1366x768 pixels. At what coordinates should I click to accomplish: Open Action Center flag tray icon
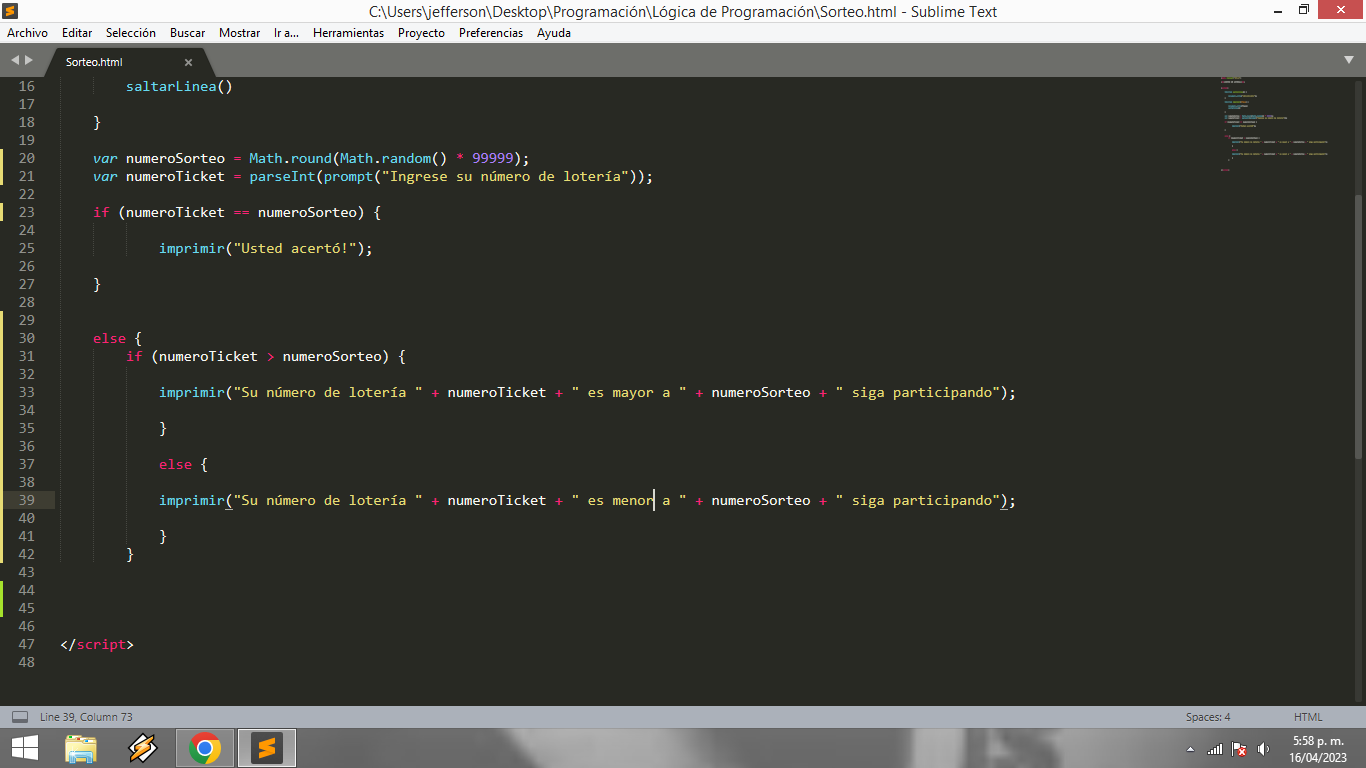(1239, 749)
